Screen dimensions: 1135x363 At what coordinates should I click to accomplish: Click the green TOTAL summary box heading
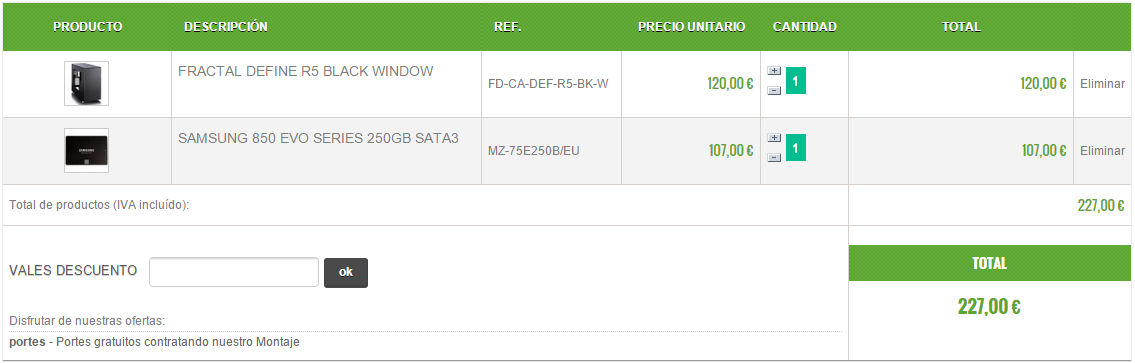pyautogui.click(x=990, y=263)
